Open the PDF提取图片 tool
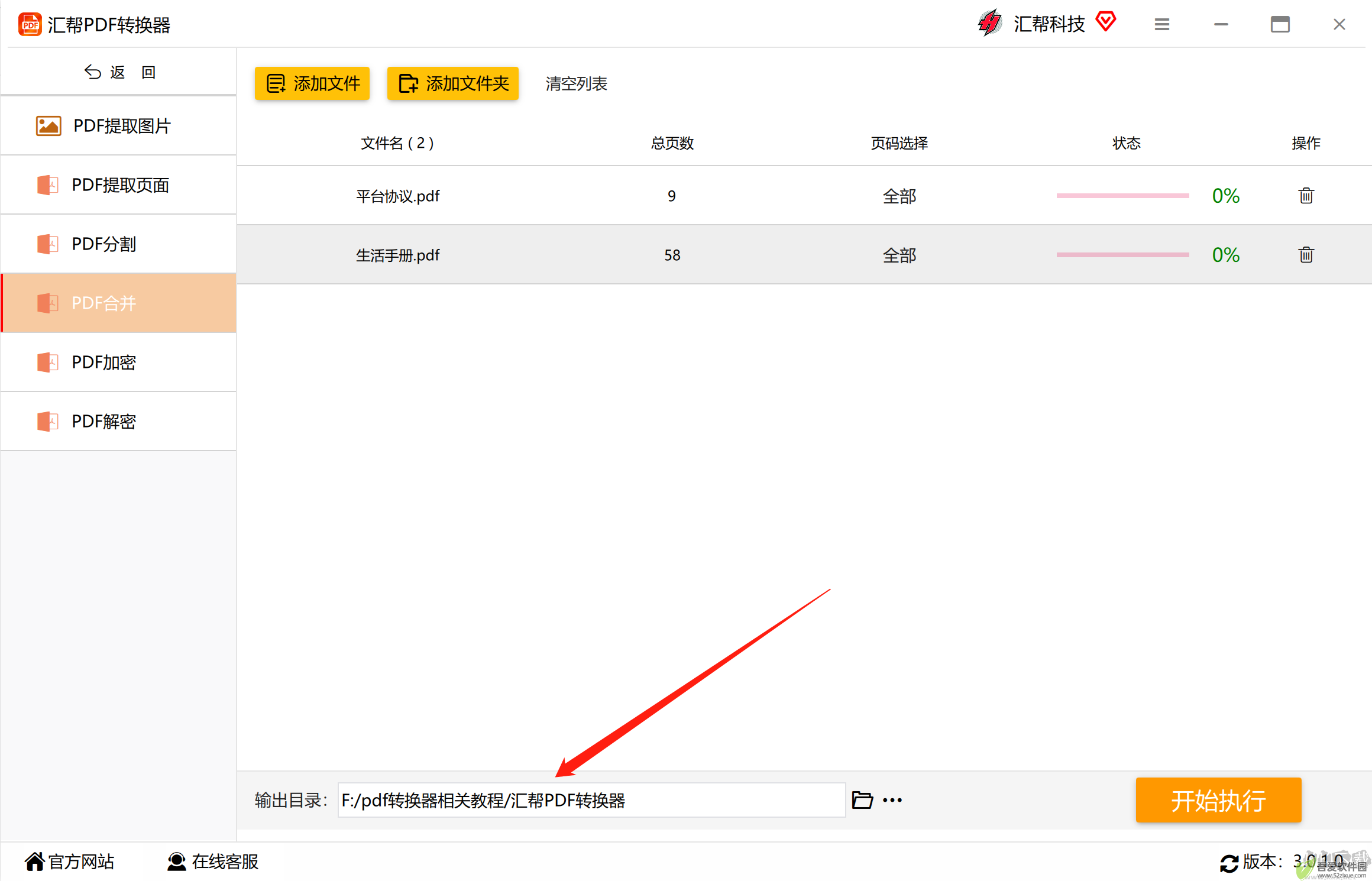 119,126
